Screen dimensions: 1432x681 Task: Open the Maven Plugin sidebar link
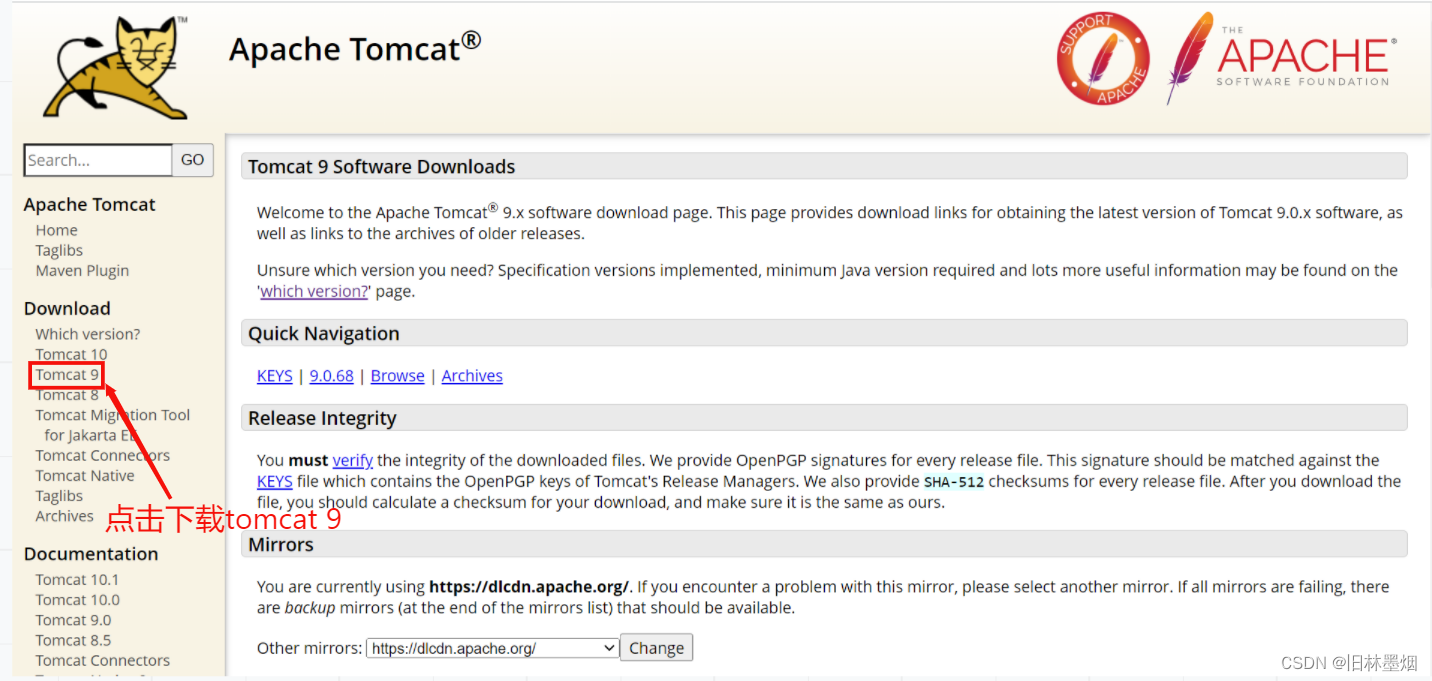pos(82,270)
